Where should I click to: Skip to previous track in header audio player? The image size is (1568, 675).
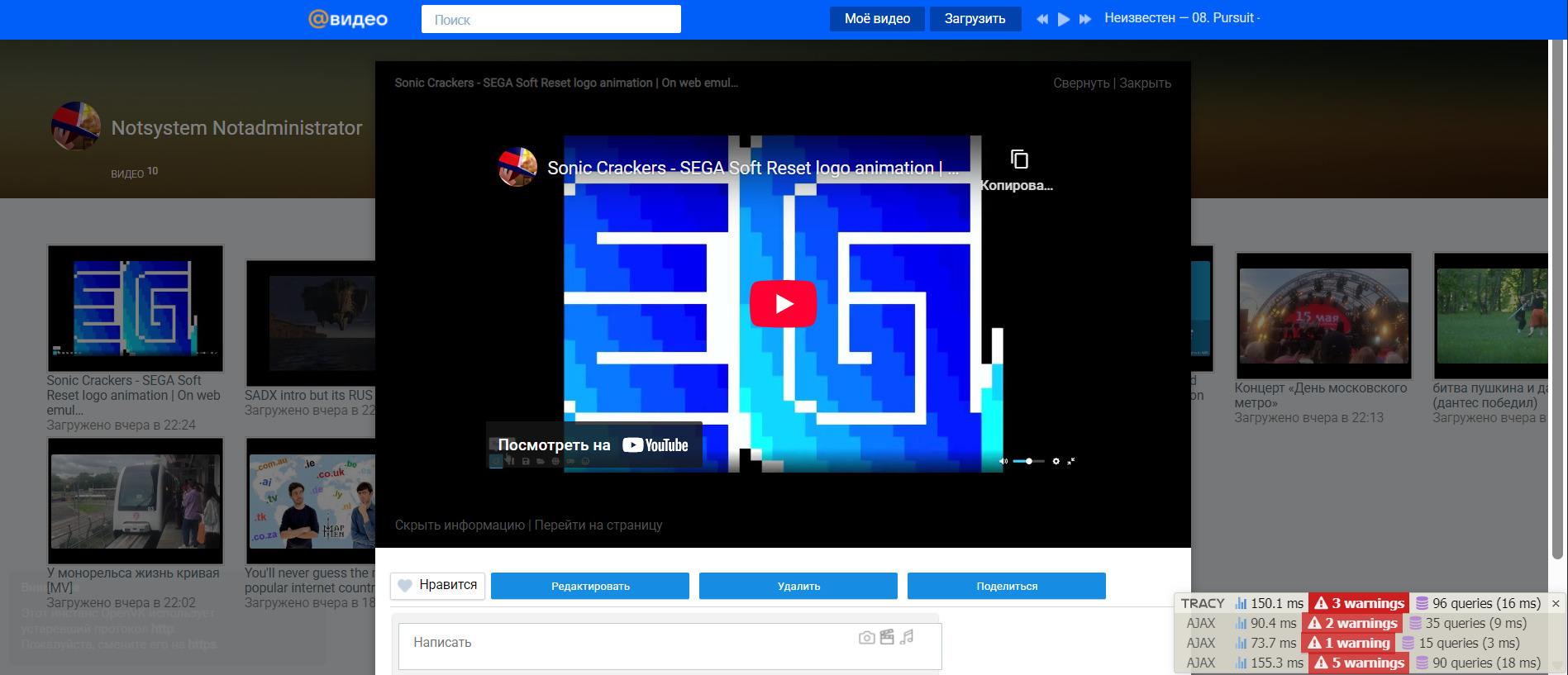tap(1042, 19)
